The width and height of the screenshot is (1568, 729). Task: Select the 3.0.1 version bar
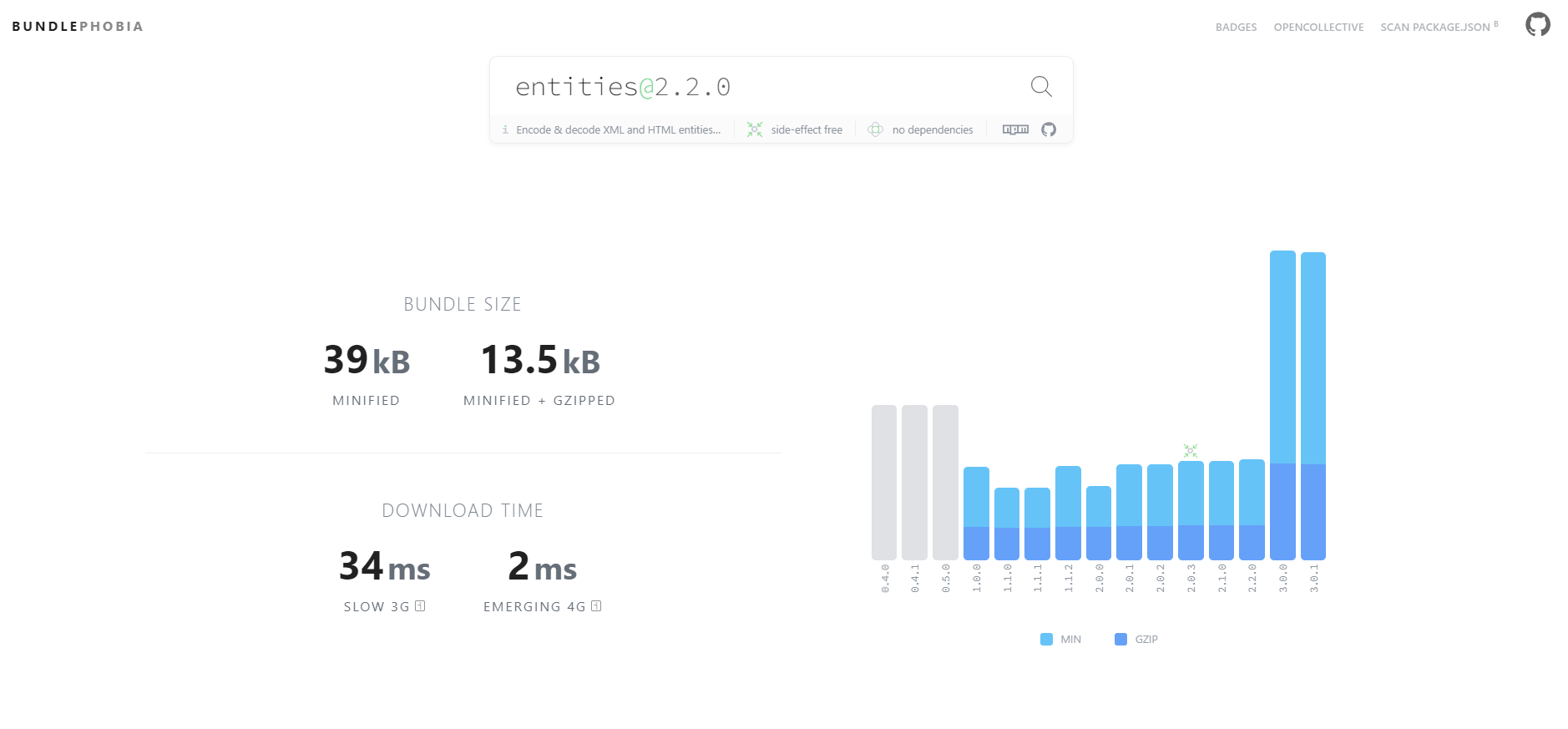point(1313,406)
